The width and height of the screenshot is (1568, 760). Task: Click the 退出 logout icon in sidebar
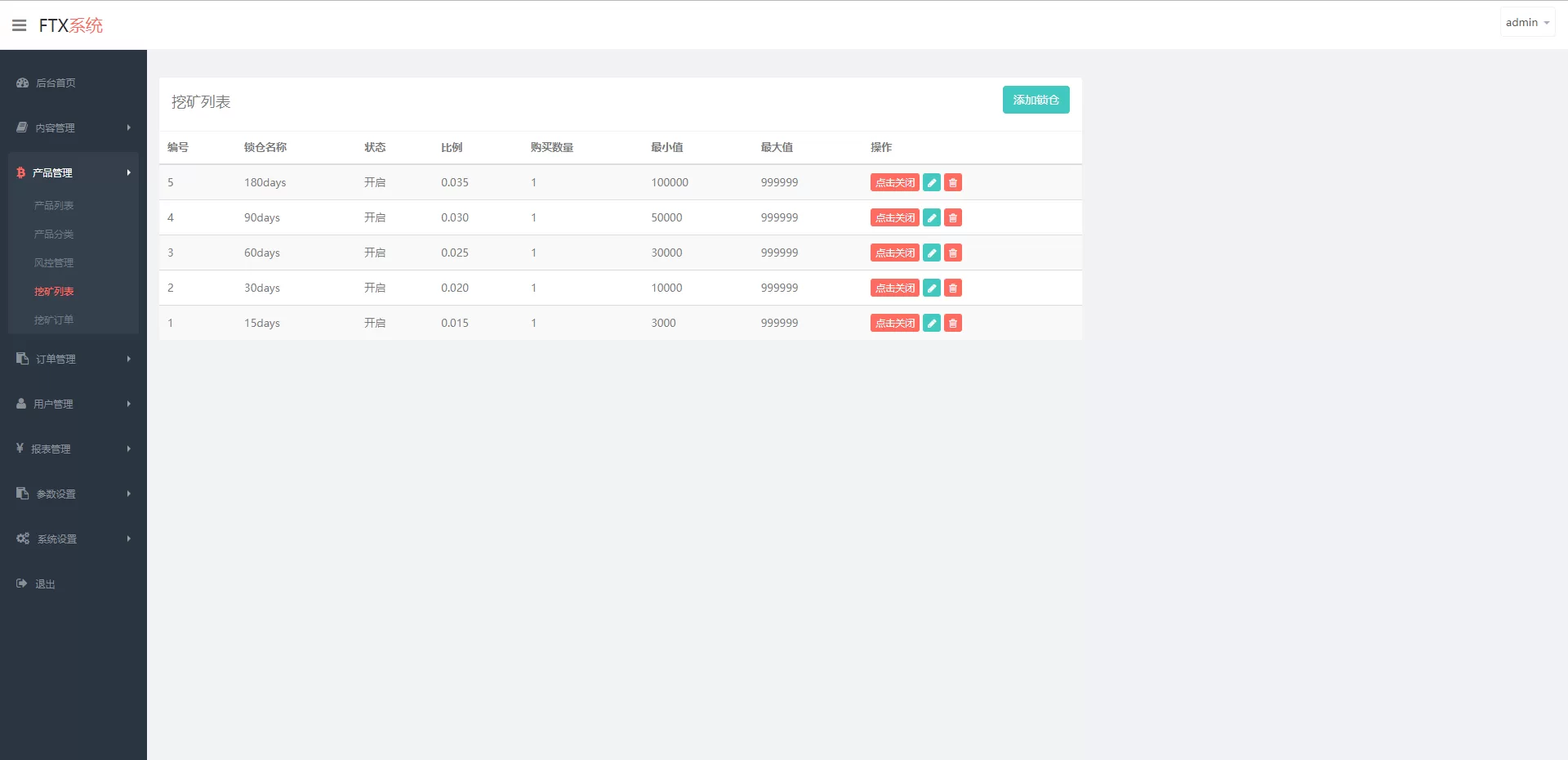(22, 583)
